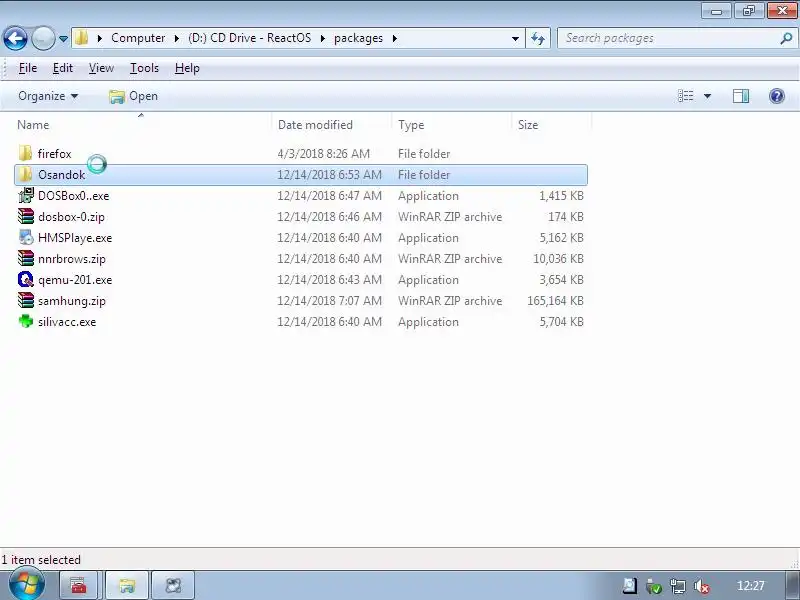Go back with the Back arrow button
The width and height of the screenshot is (800, 600).
pyautogui.click(x=15, y=38)
